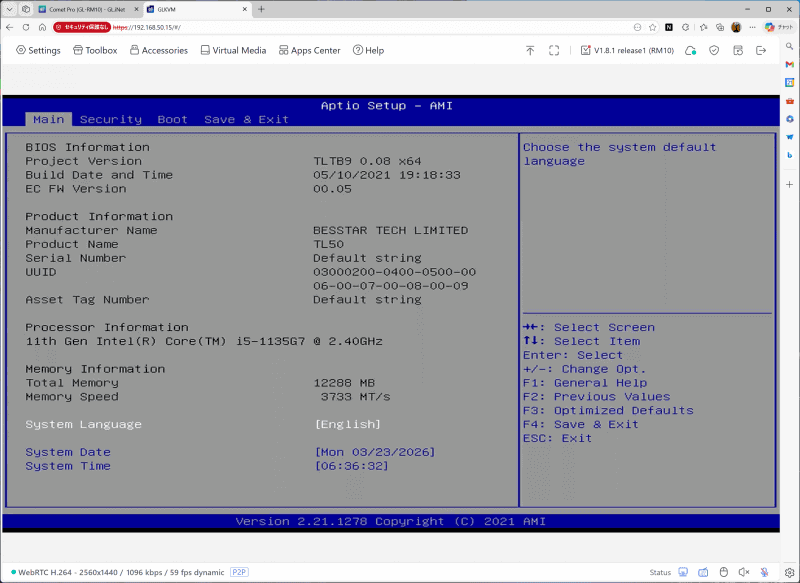
Task: Open the Help menu
Action: (x=368, y=50)
